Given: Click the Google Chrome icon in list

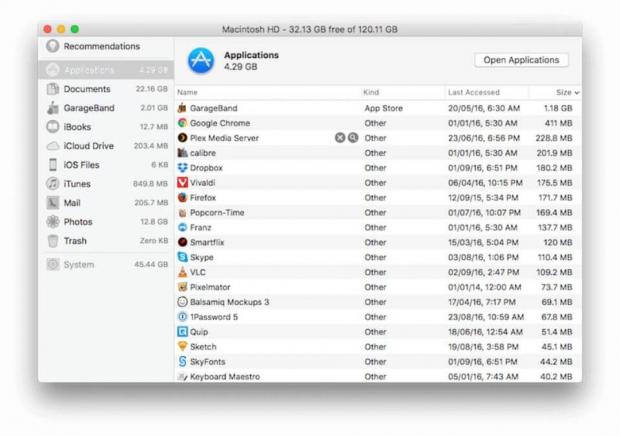Looking at the screenshot, I should (x=182, y=123).
